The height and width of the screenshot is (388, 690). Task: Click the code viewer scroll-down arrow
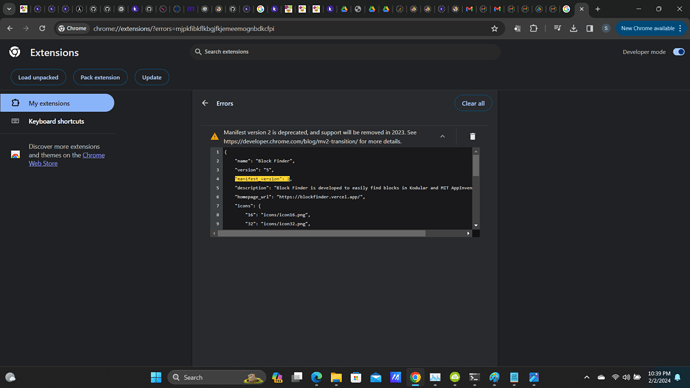[x=476, y=225]
